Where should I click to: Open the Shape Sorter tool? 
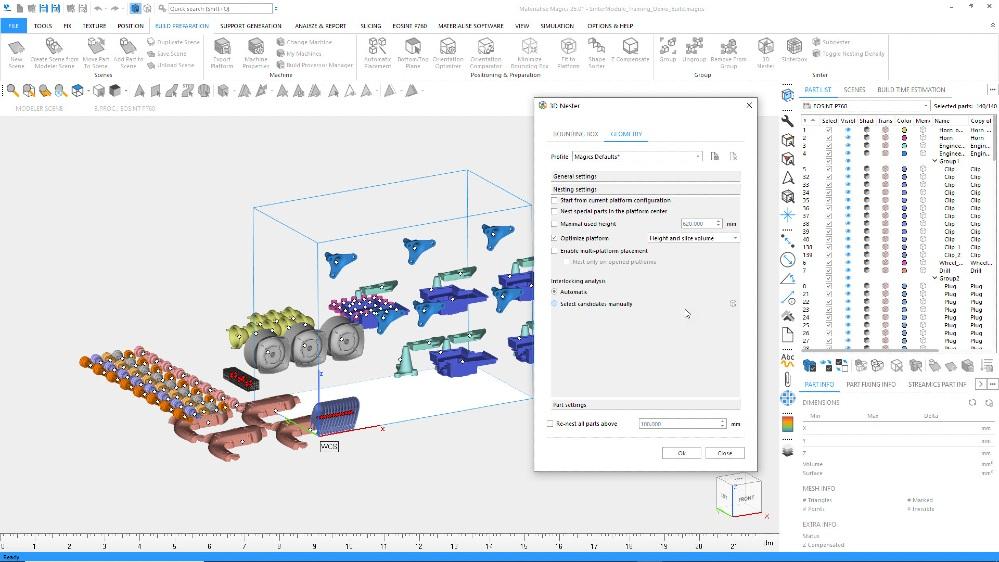(596, 53)
